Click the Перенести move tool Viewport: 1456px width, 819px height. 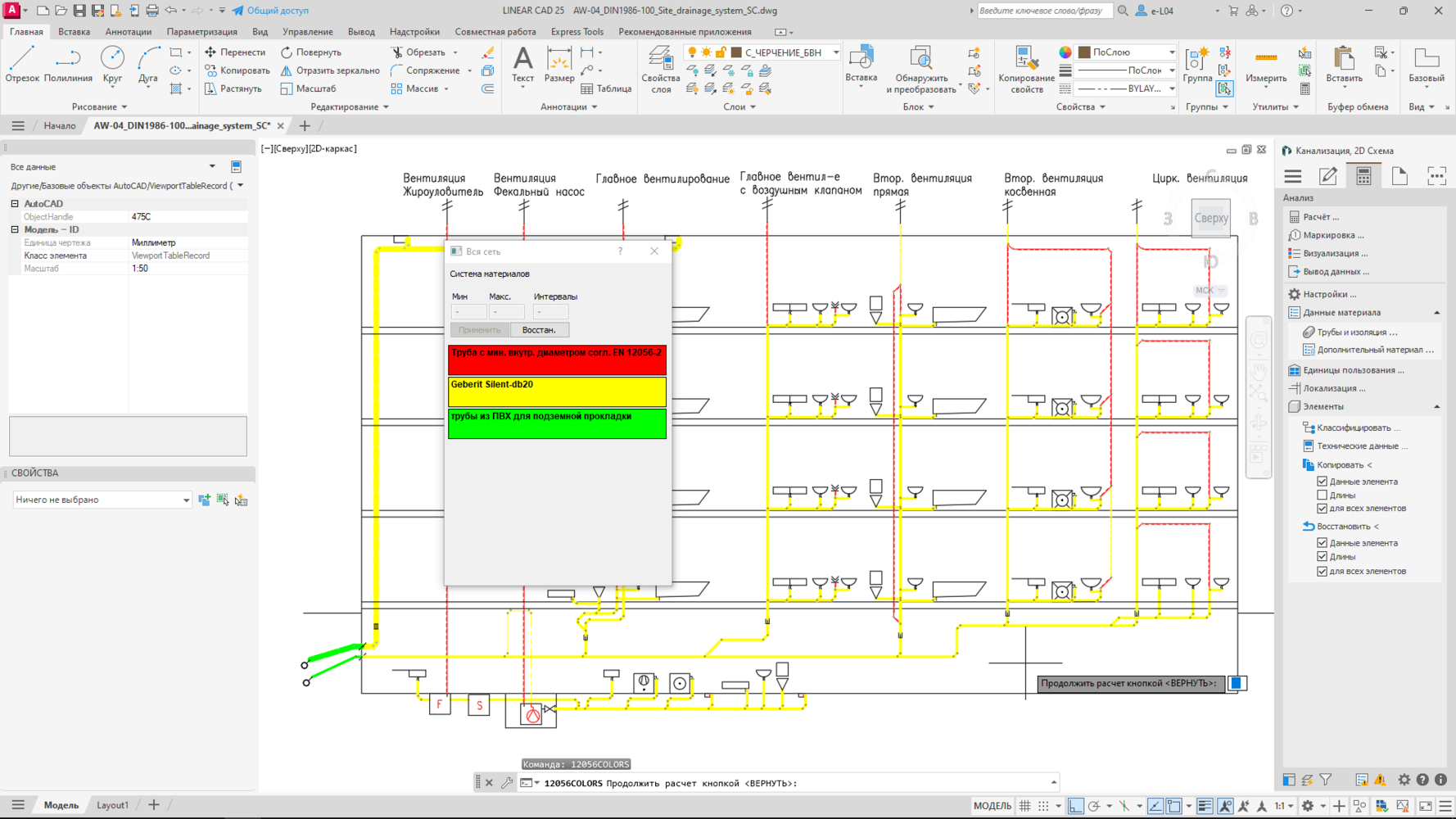pyautogui.click(x=235, y=52)
